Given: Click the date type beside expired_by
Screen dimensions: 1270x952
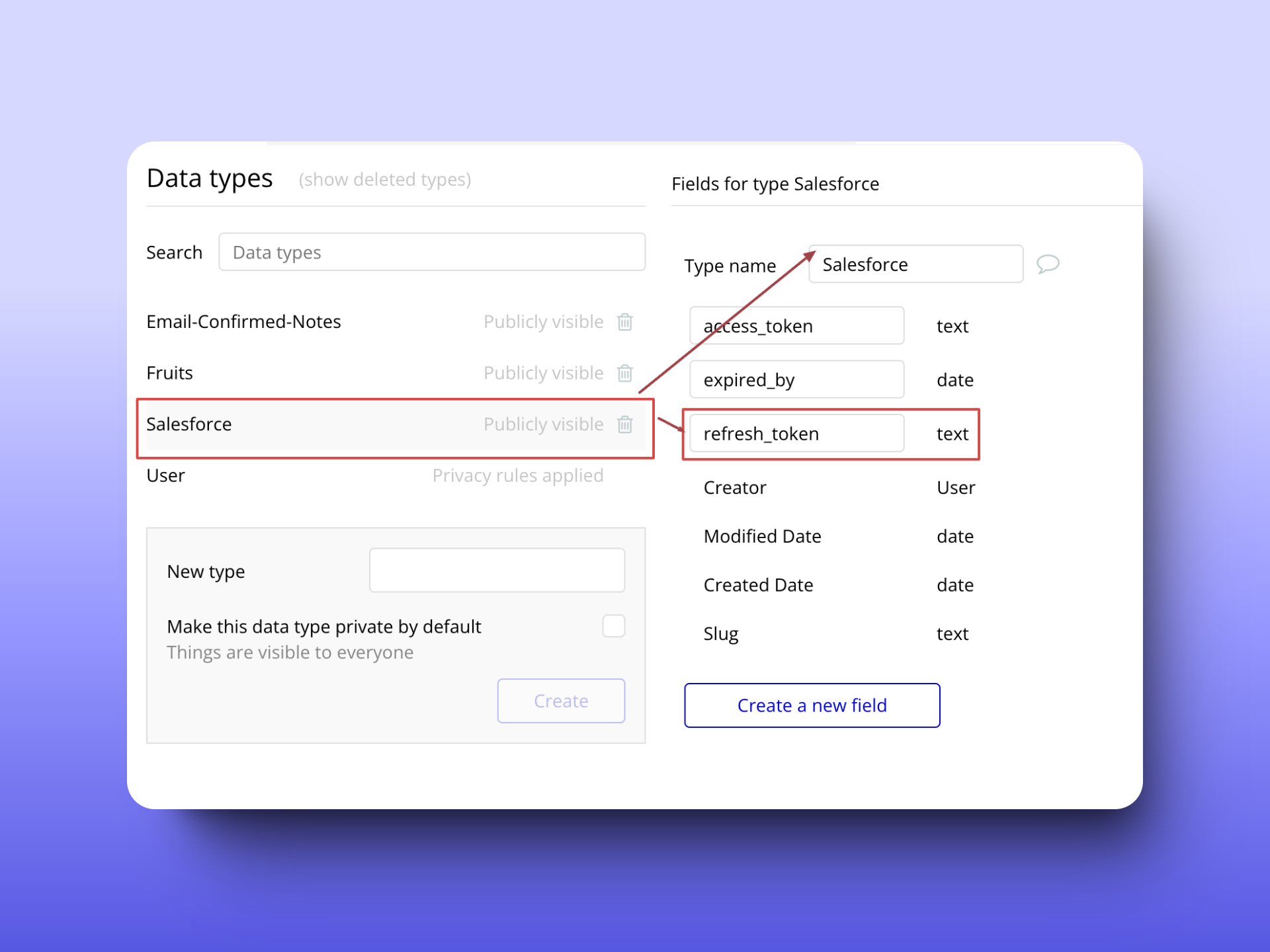Looking at the screenshot, I should (x=955, y=380).
